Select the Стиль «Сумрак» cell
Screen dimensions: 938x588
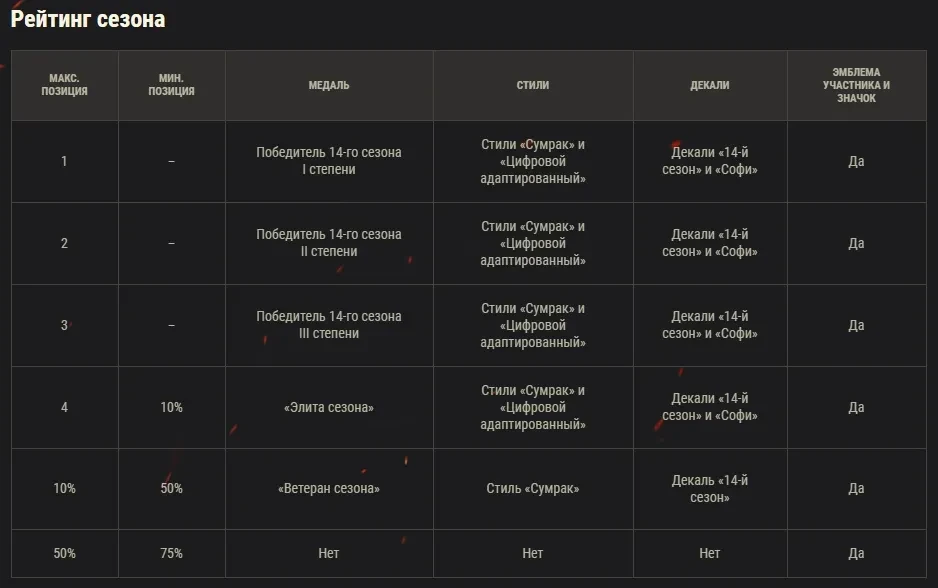pyautogui.click(x=533, y=489)
